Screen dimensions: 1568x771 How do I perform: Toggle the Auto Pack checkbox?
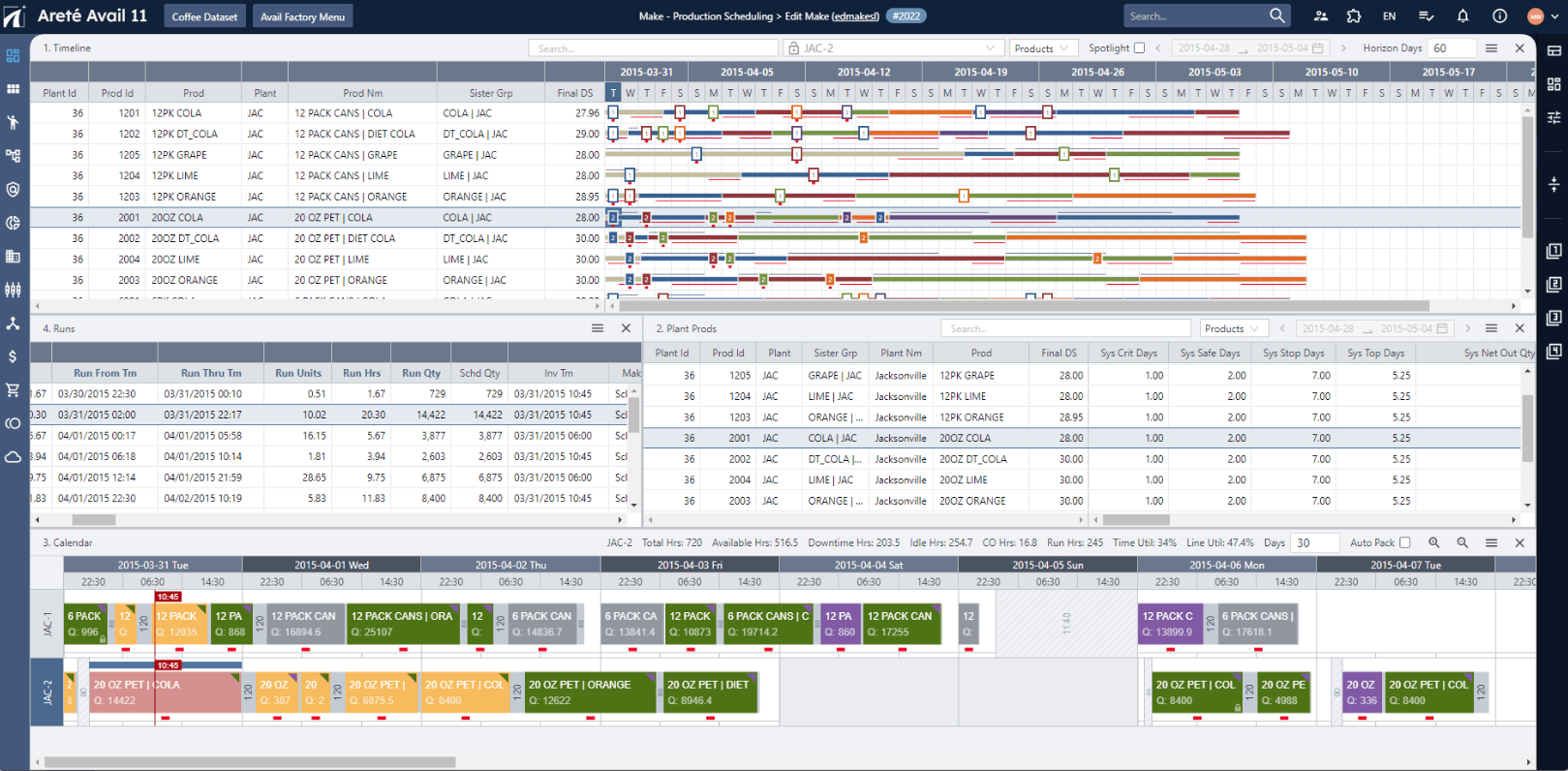coord(1405,543)
